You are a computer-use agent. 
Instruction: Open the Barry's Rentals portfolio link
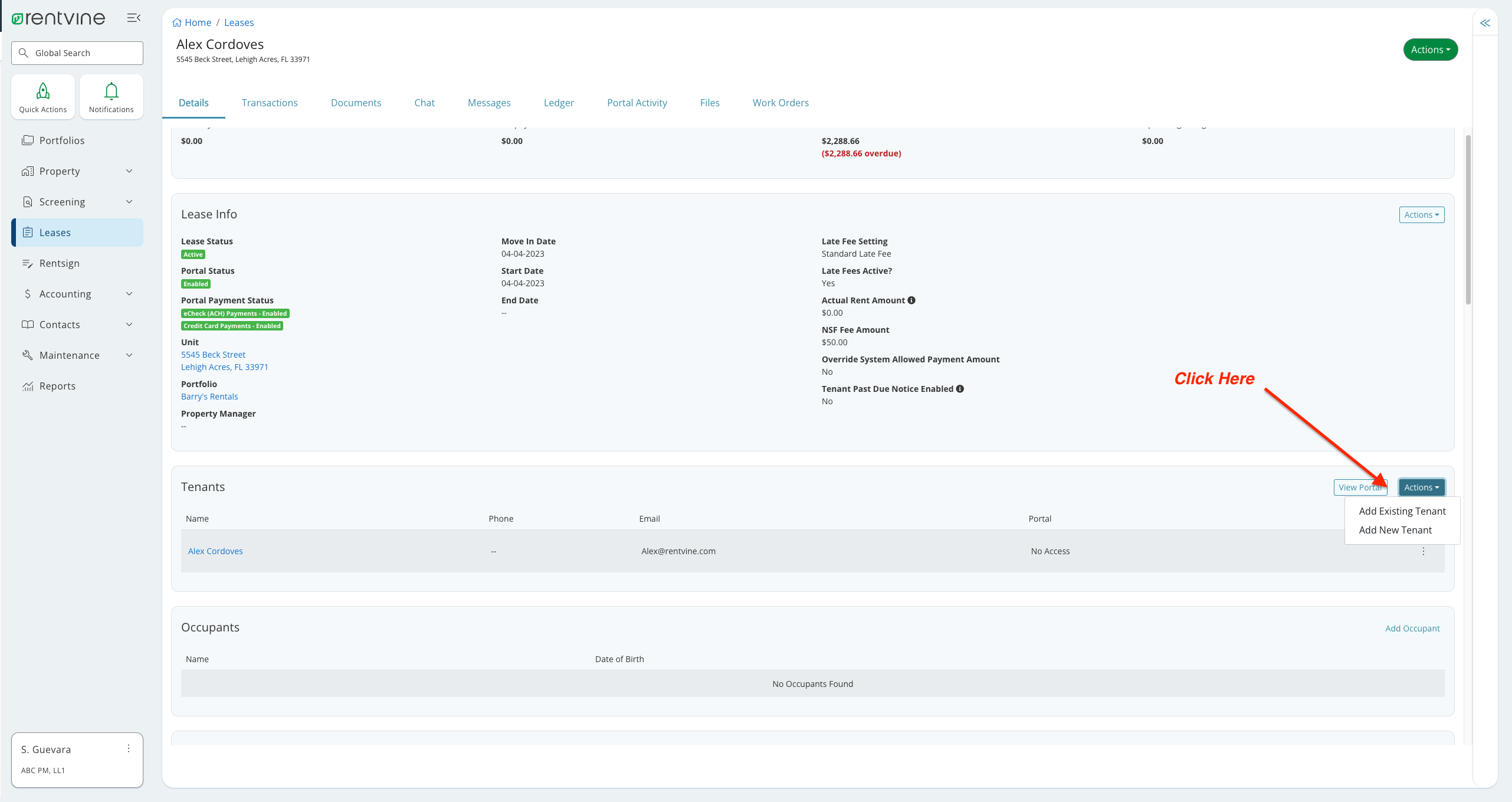pyautogui.click(x=209, y=396)
